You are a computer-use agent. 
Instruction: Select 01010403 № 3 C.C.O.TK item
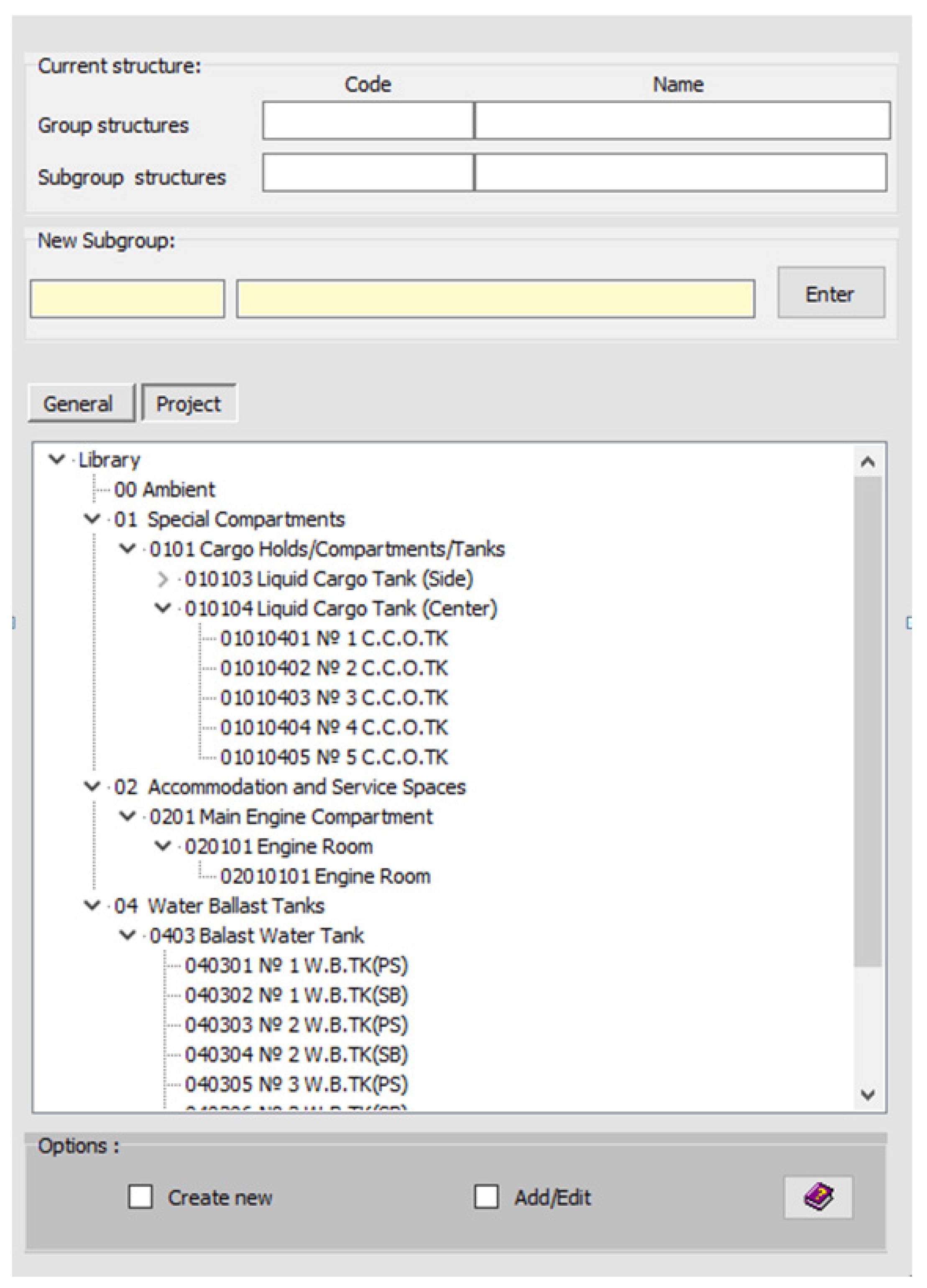[x=334, y=698]
